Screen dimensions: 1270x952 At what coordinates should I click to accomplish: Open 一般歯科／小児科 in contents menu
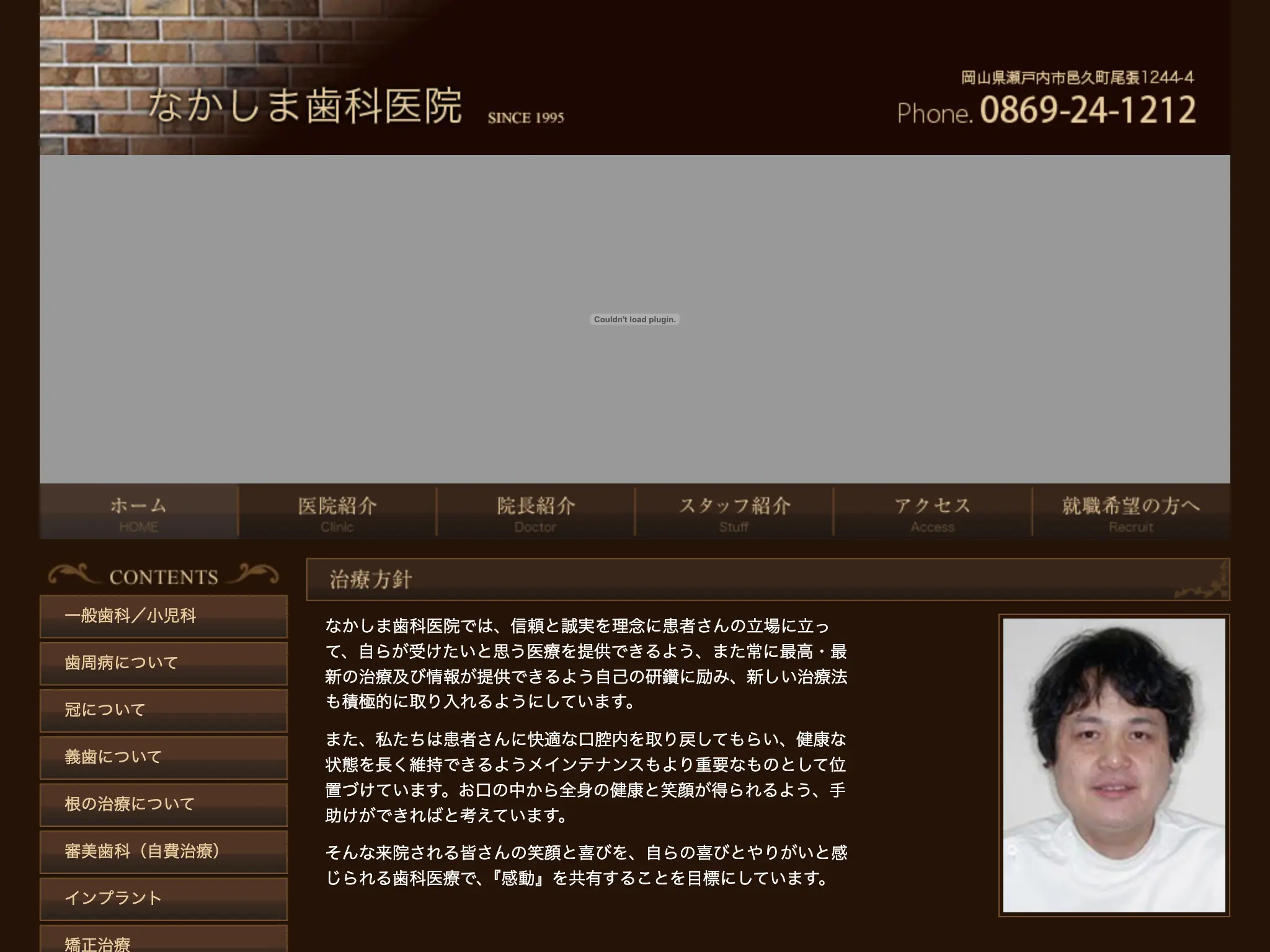[x=164, y=617]
